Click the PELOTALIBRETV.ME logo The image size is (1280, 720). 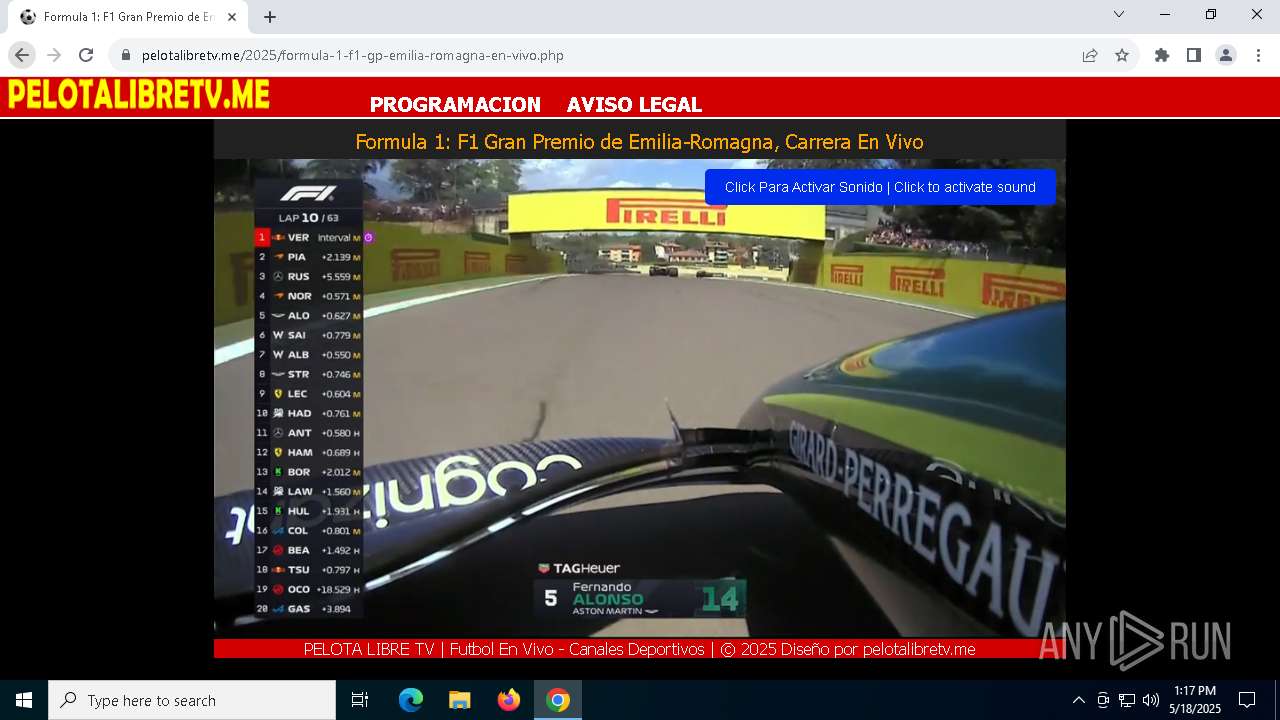[138, 95]
